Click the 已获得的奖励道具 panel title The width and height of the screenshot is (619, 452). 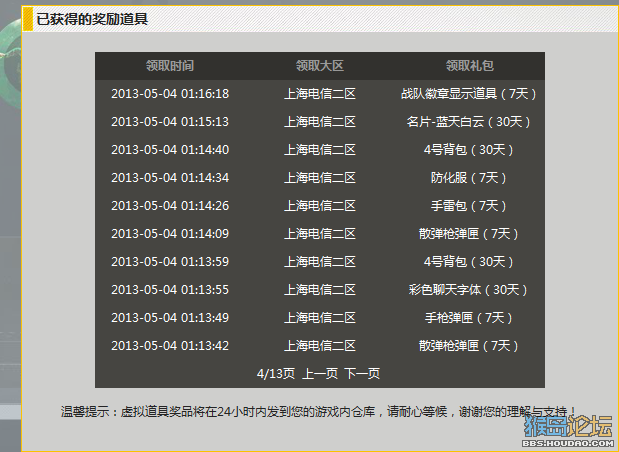tap(92, 19)
